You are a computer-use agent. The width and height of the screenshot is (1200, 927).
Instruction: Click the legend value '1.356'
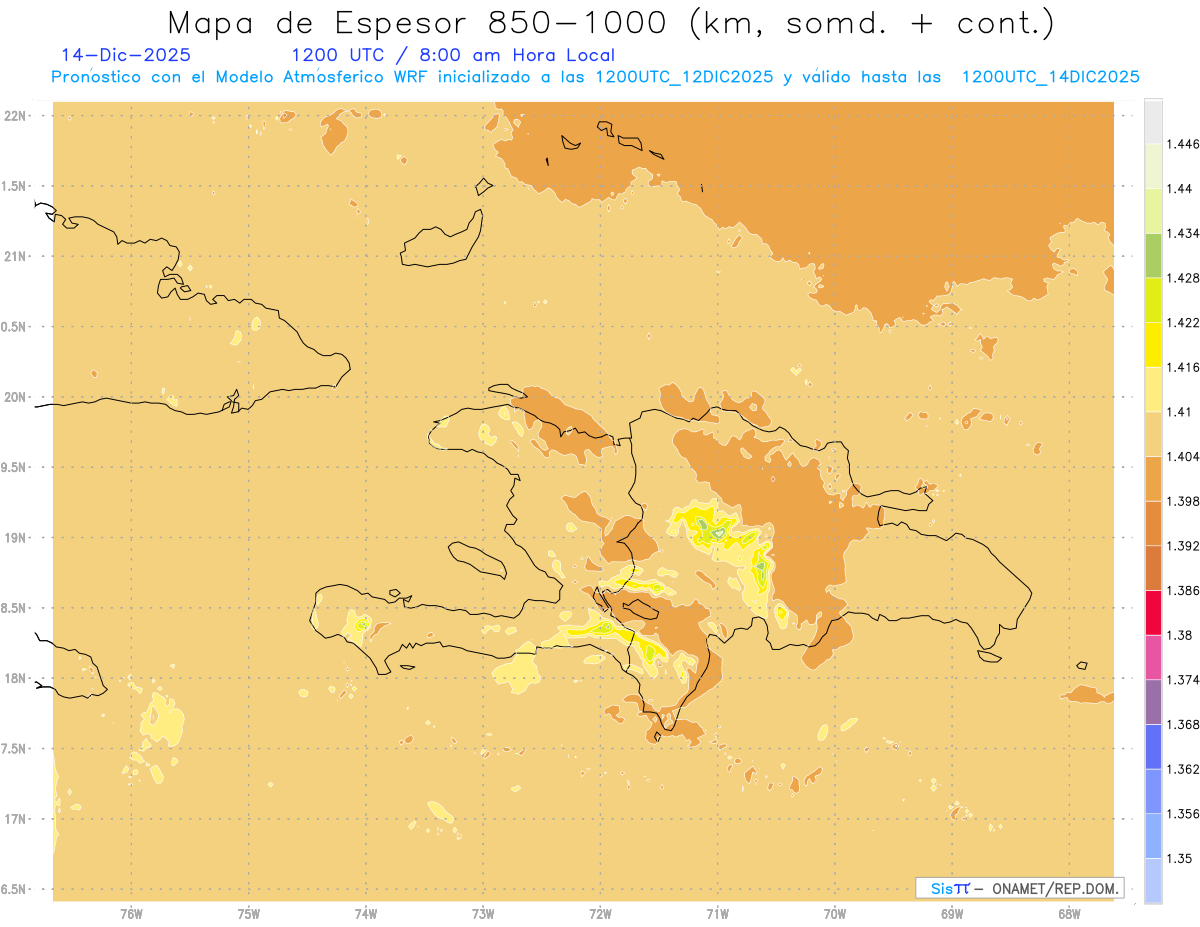[x=1181, y=814]
